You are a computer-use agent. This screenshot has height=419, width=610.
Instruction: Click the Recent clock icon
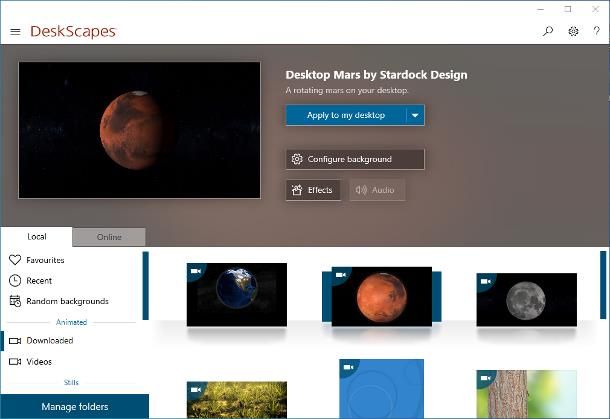(15, 281)
